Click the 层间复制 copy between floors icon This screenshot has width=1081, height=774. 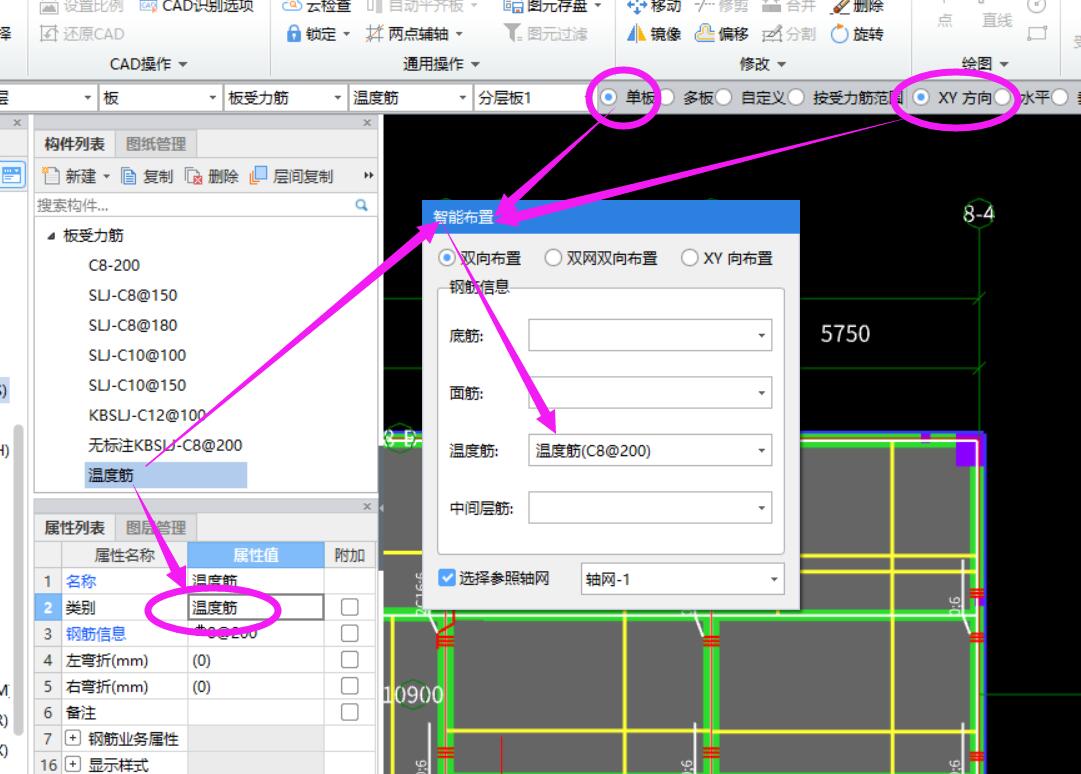coord(258,176)
